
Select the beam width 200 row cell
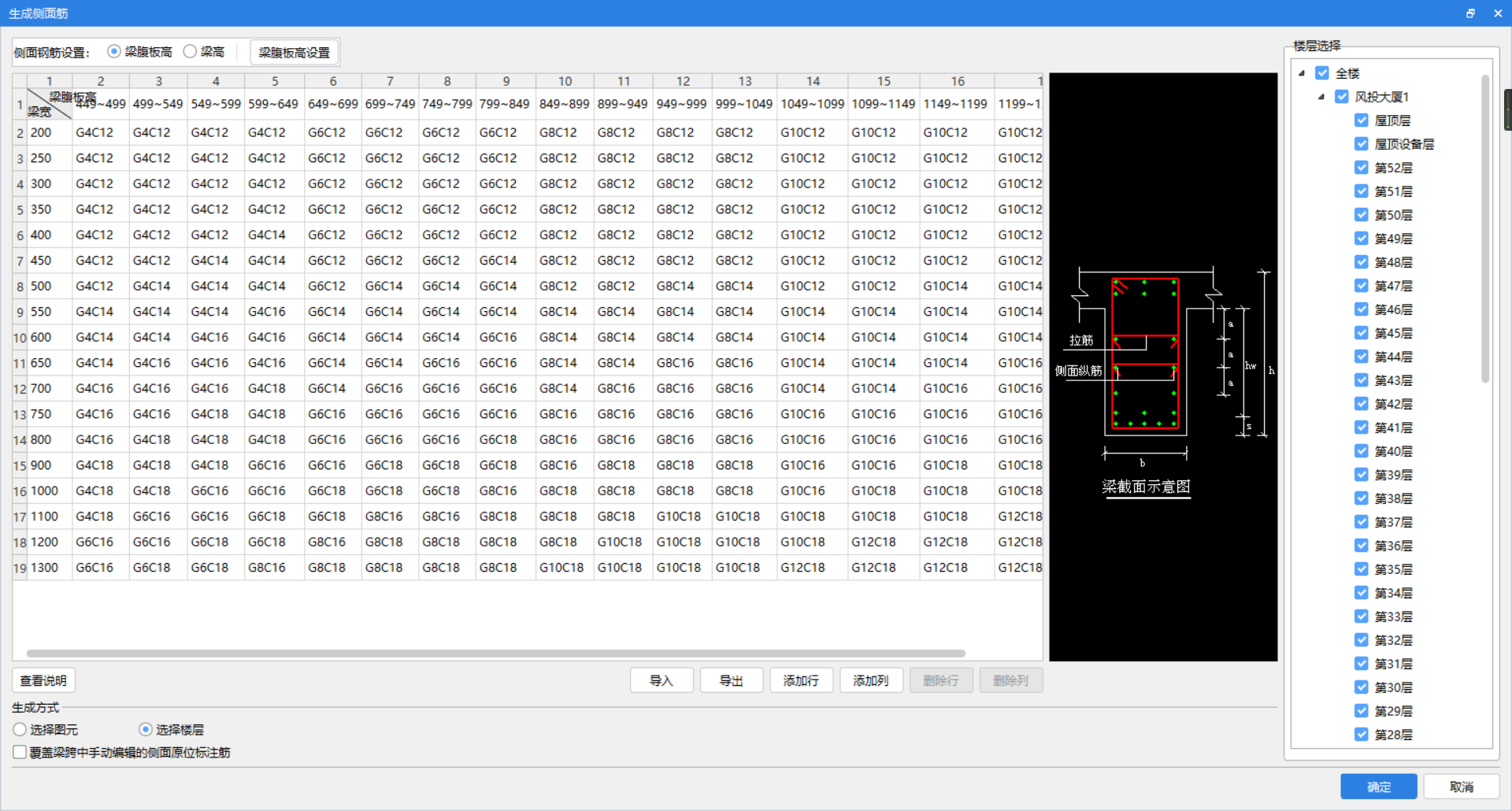point(50,133)
